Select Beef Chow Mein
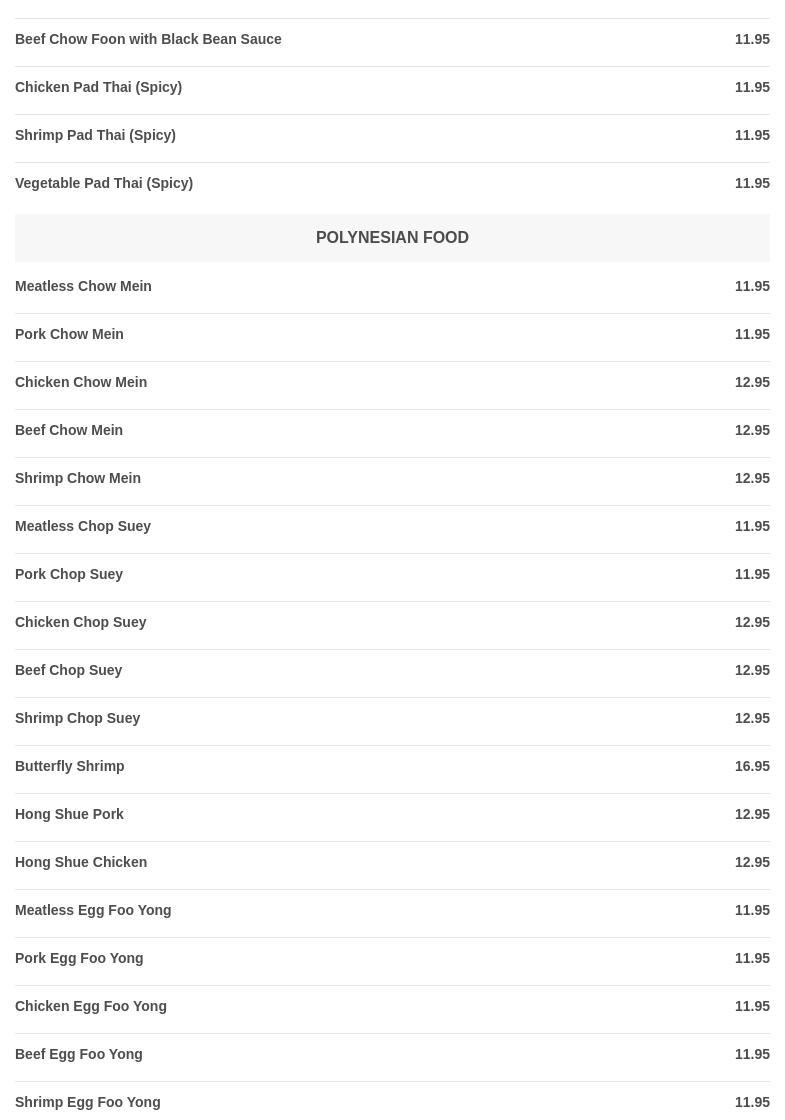The height and width of the screenshot is (1120, 785). [69, 430]
